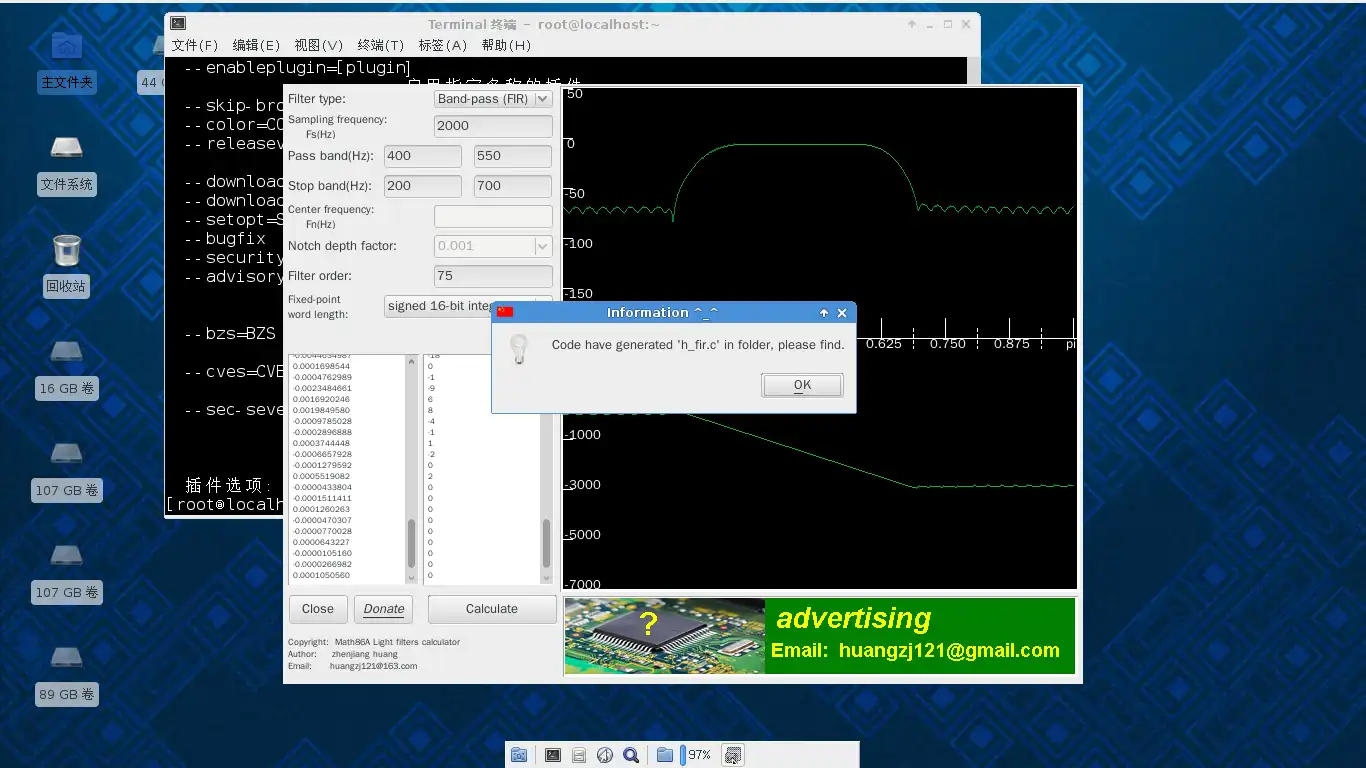
Task: Click the float coefficients list scroll-up arrow
Action: pyautogui.click(x=411, y=360)
